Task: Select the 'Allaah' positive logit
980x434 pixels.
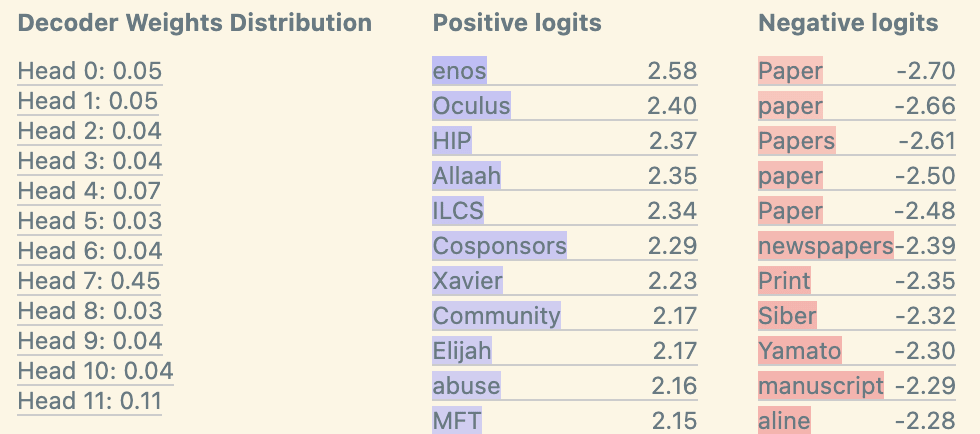Action: (466, 176)
